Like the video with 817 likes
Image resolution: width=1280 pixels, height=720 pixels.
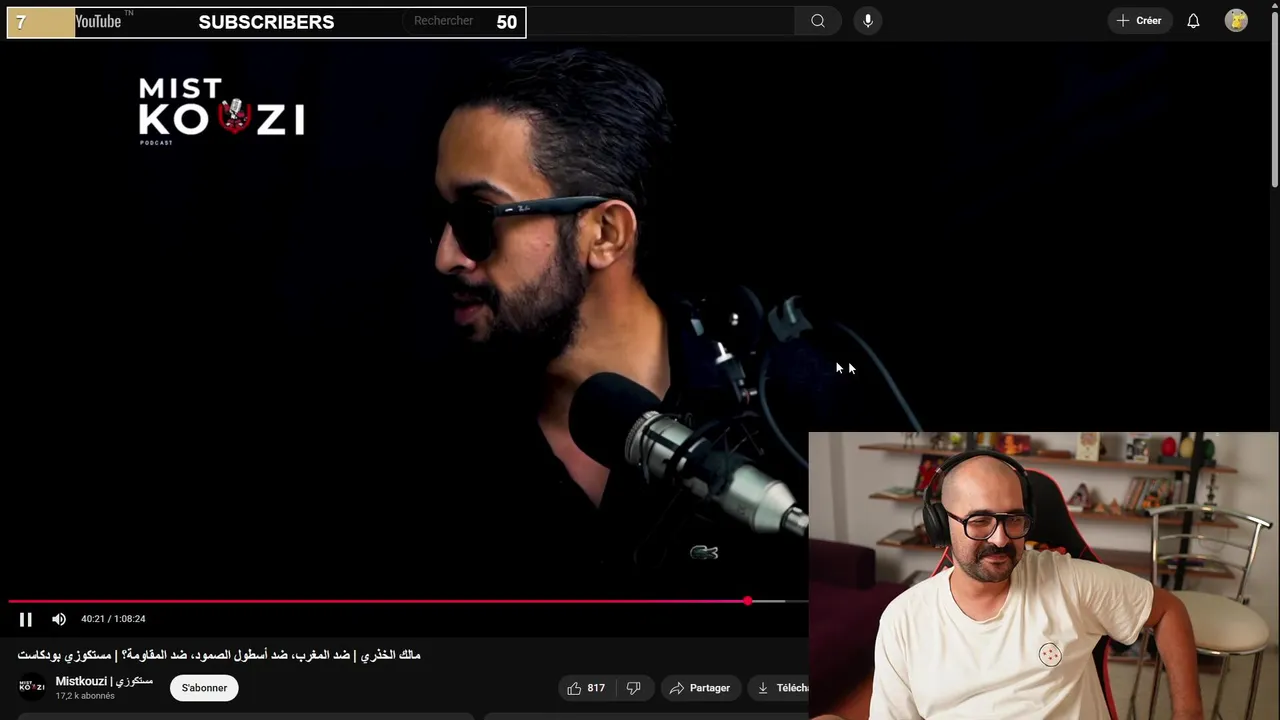click(586, 688)
